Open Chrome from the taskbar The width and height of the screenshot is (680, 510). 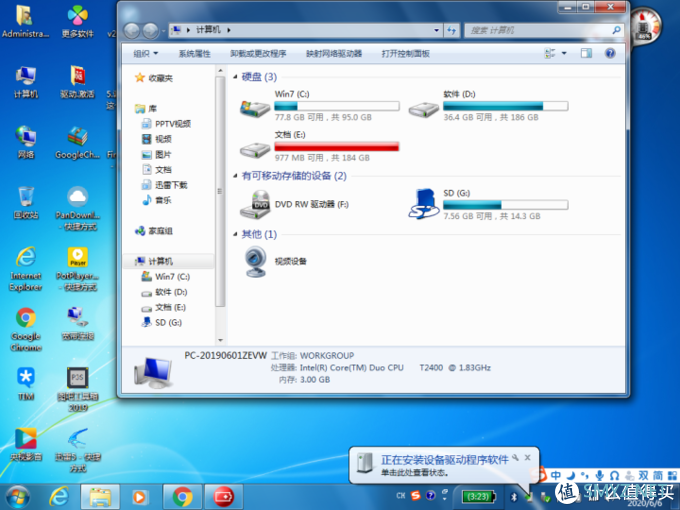[182, 497]
